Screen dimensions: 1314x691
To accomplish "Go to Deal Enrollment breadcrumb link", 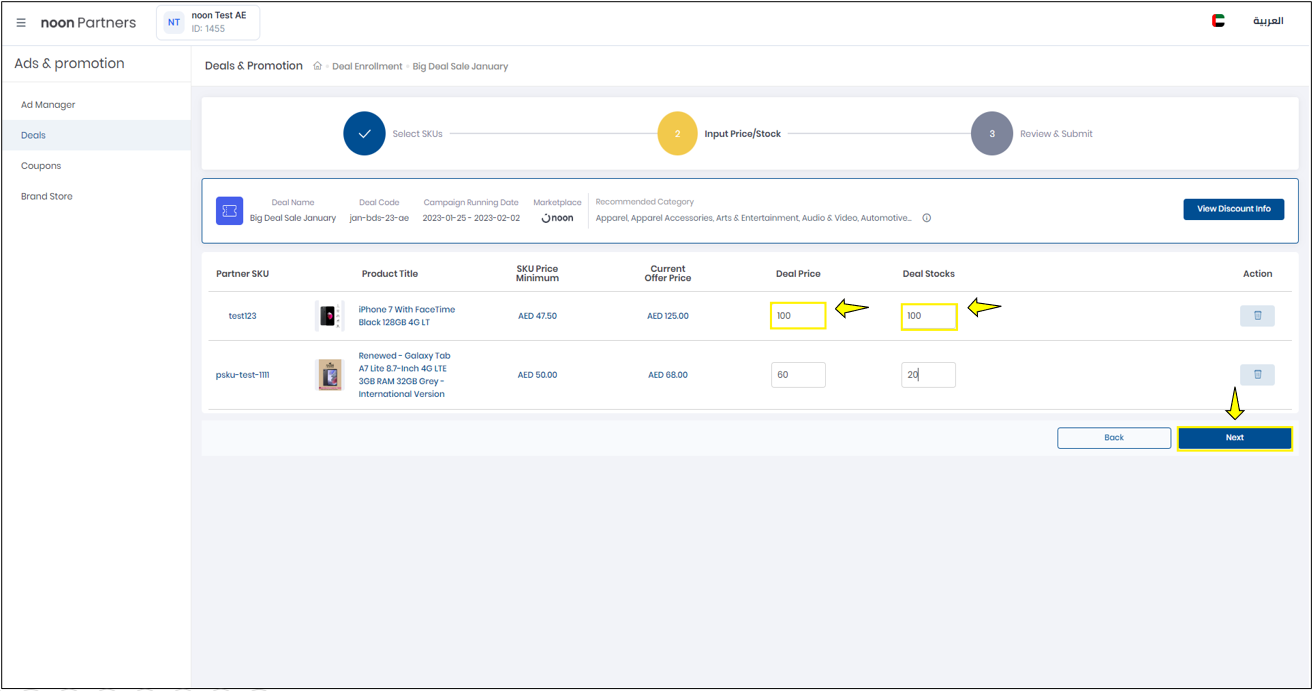I will 367,67.
